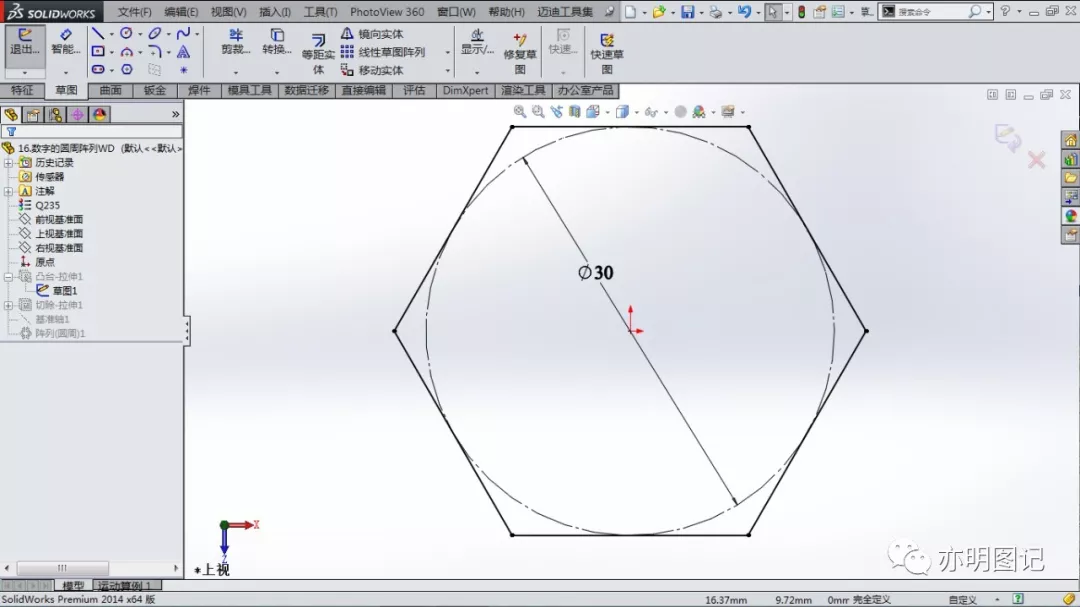This screenshot has width=1080, height=607.
Task: Open the 文件(F) menu
Action: [134, 12]
